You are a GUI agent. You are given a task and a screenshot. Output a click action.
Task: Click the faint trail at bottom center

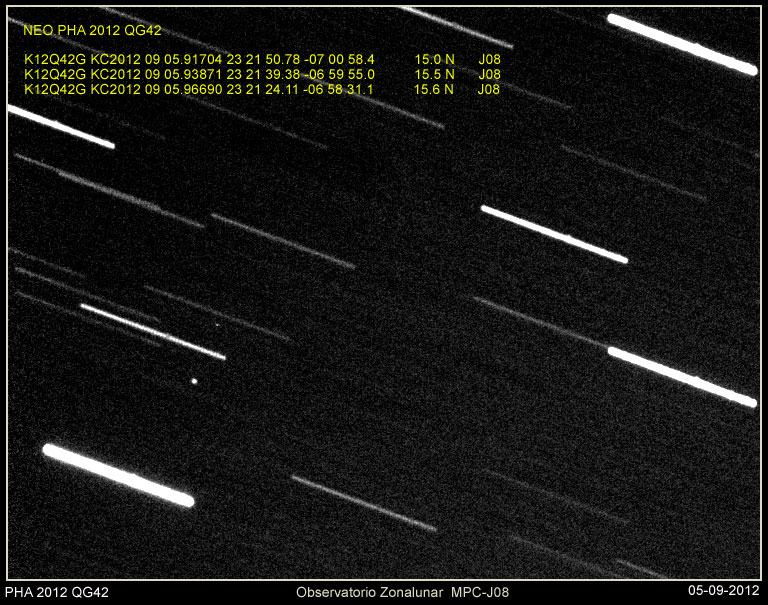[364, 503]
